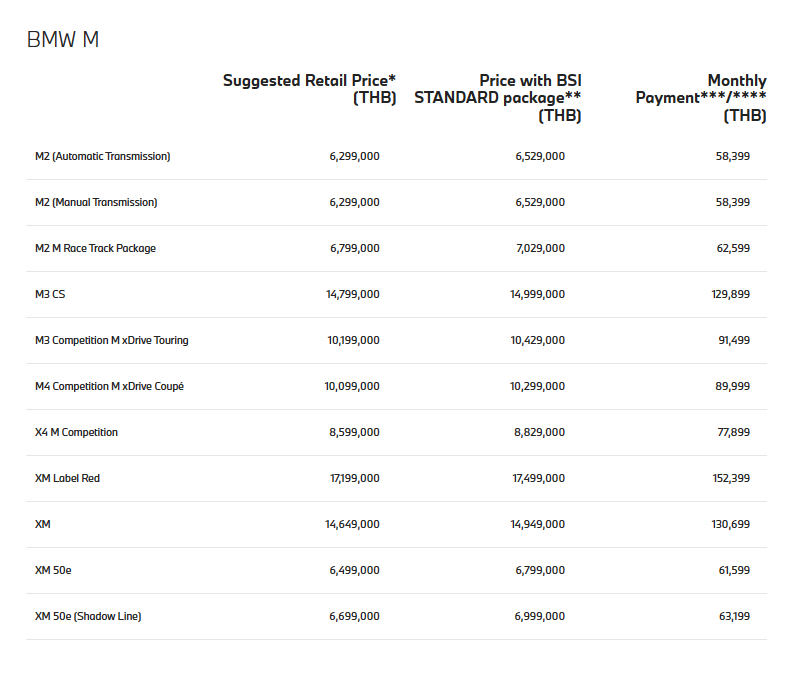Image resolution: width=800 pixels, height=674 pixels.
Task: Click the Suggested Retail Price column header
Action: [309, 89]
